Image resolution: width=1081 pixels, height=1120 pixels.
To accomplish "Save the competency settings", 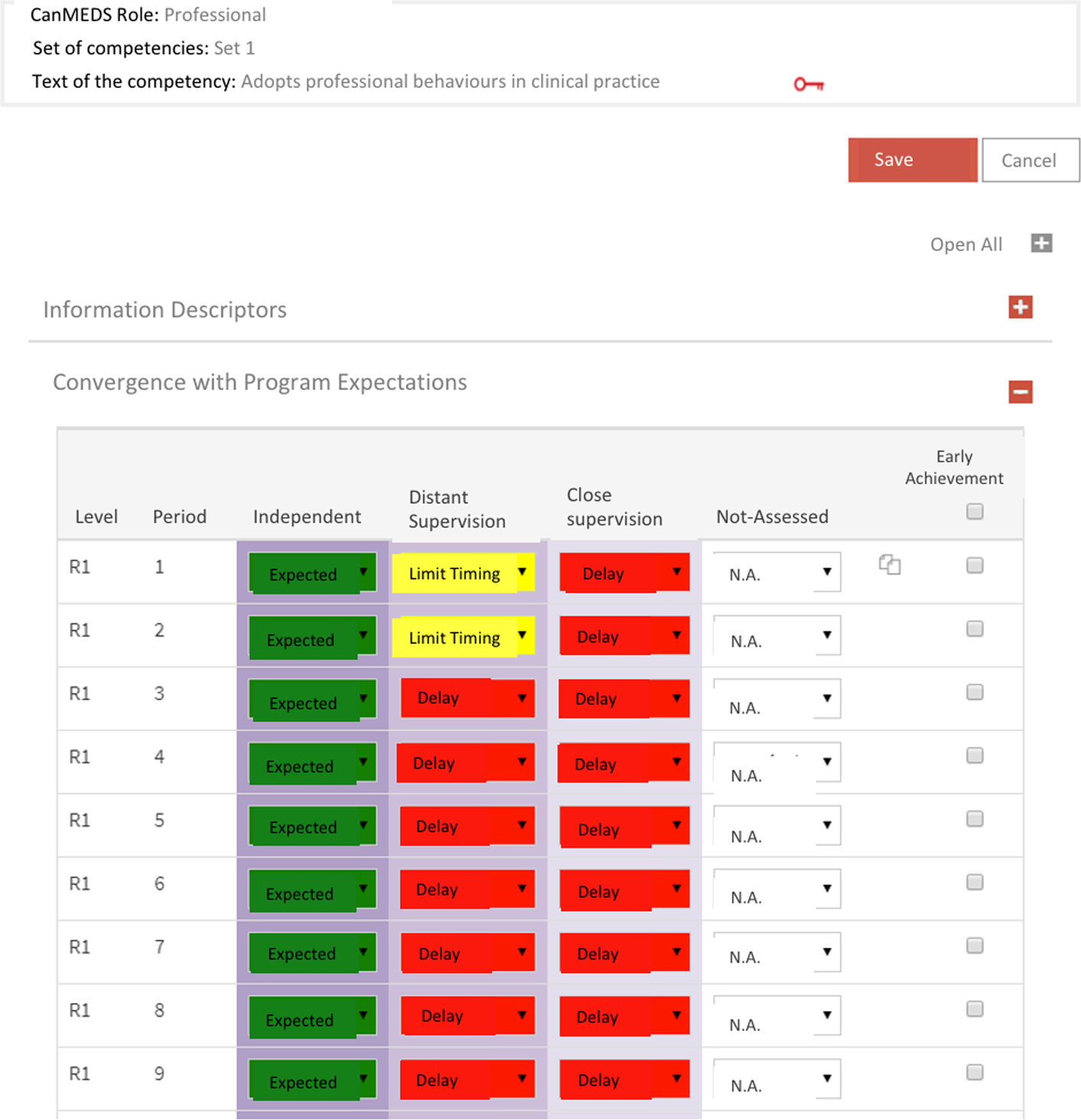I will tap(913, 160).
